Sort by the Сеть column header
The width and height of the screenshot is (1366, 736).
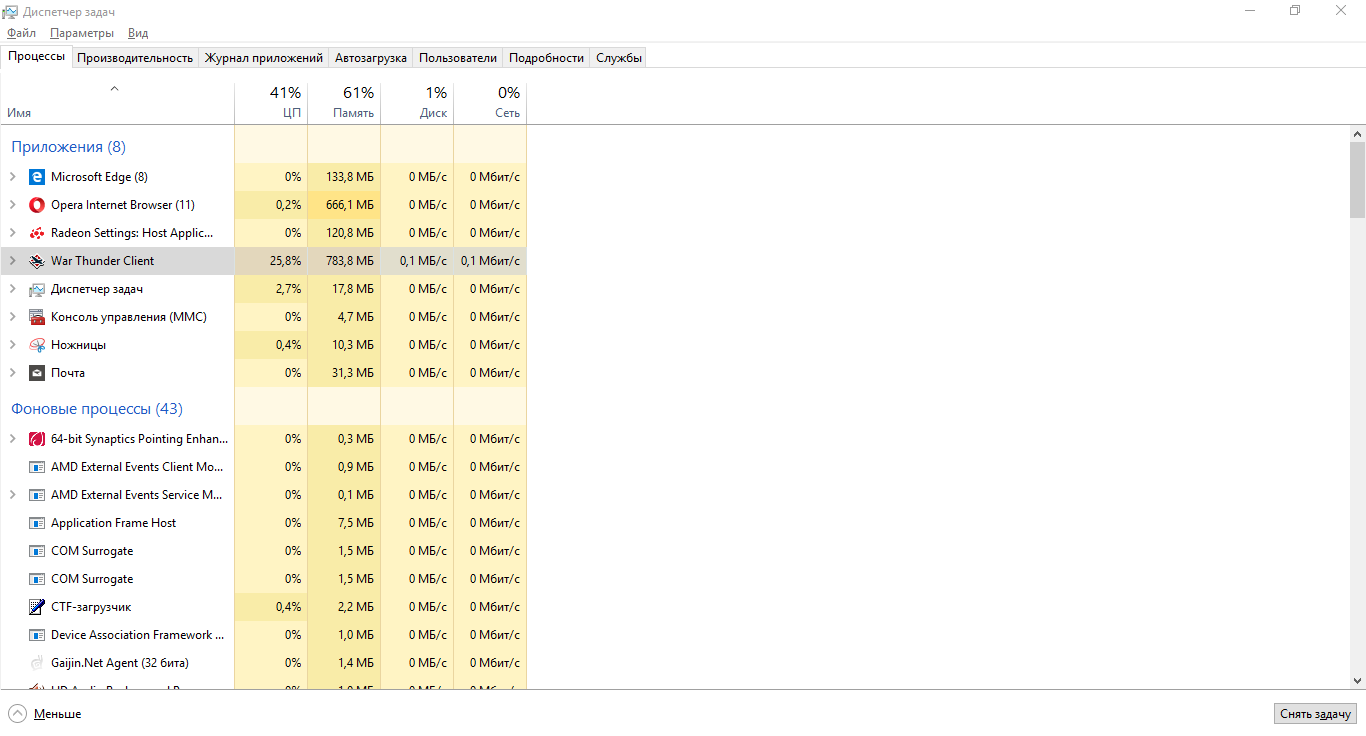(x=490, y=103)
